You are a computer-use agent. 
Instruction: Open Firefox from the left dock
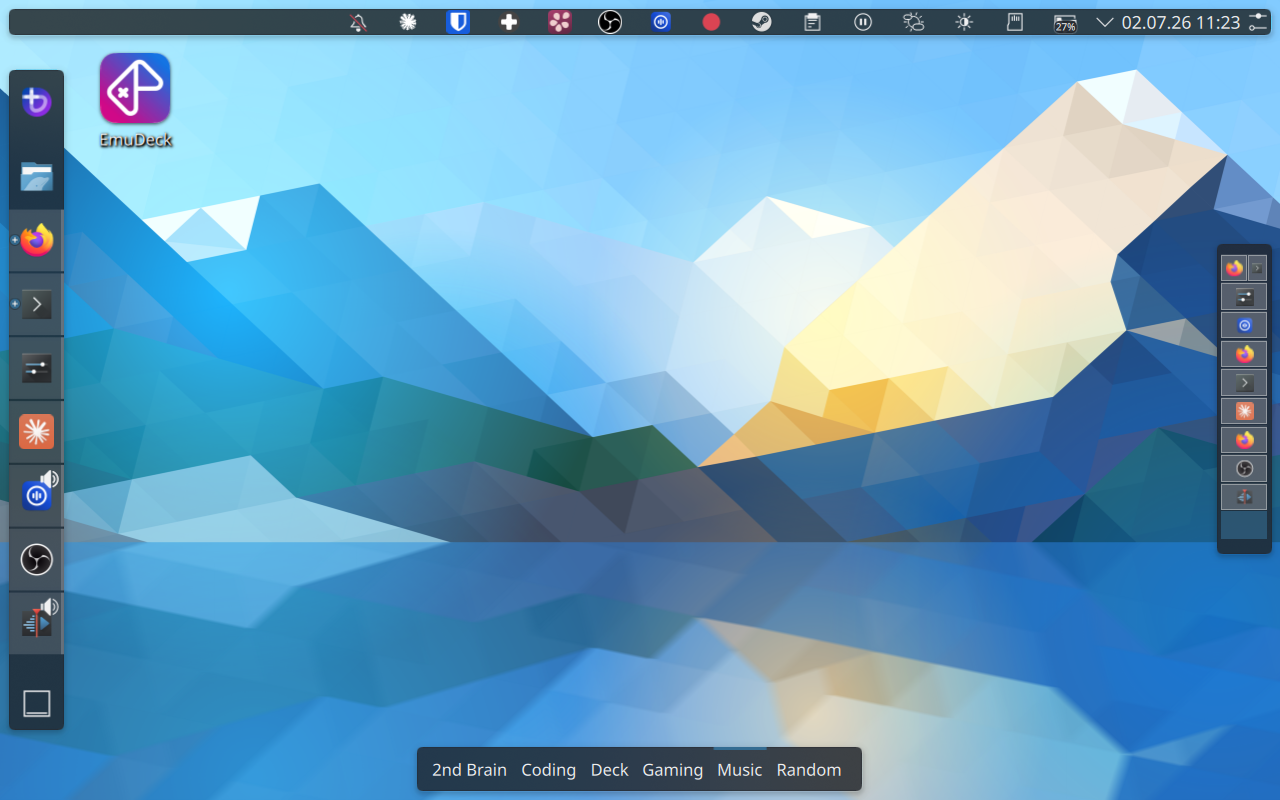point(37,240)
